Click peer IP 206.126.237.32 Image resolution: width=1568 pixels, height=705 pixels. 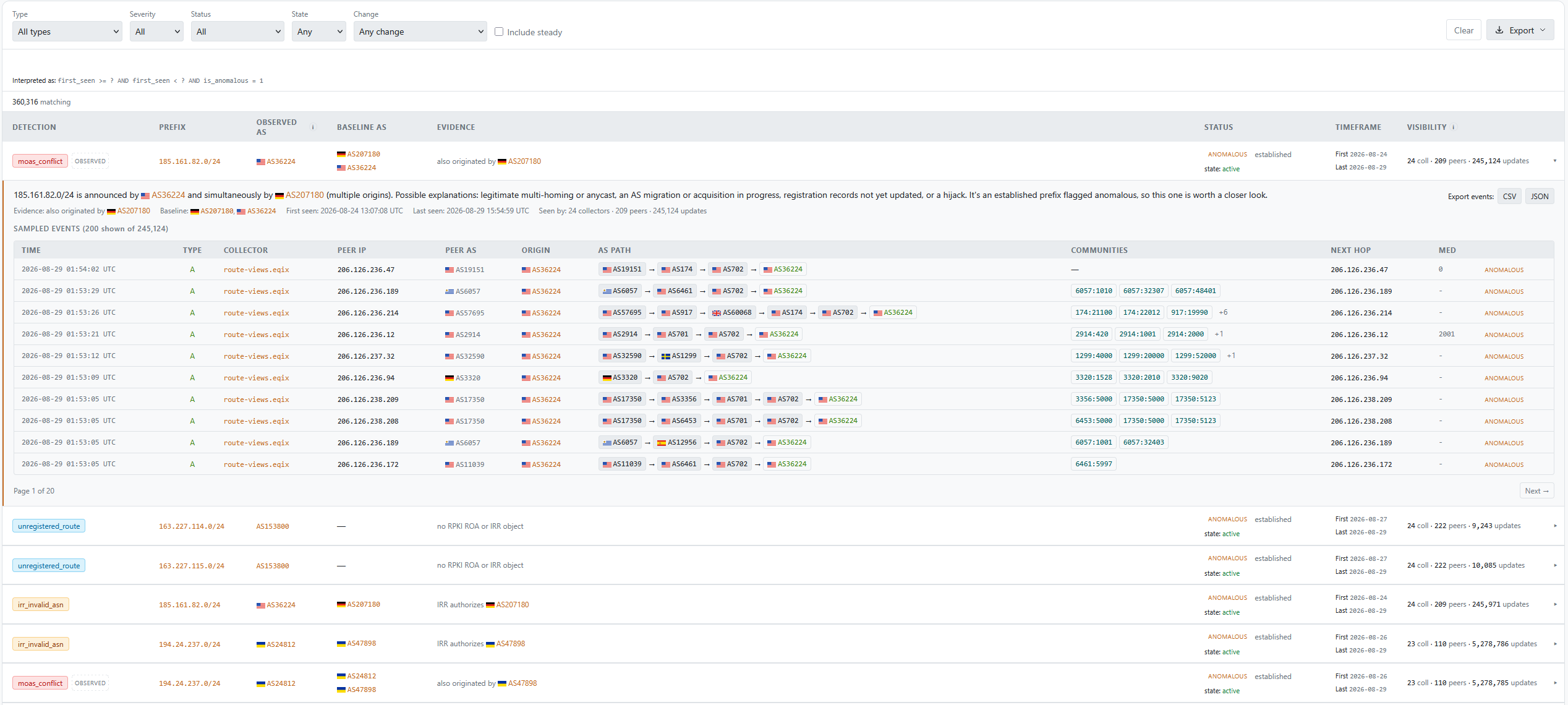pos(366,356)
